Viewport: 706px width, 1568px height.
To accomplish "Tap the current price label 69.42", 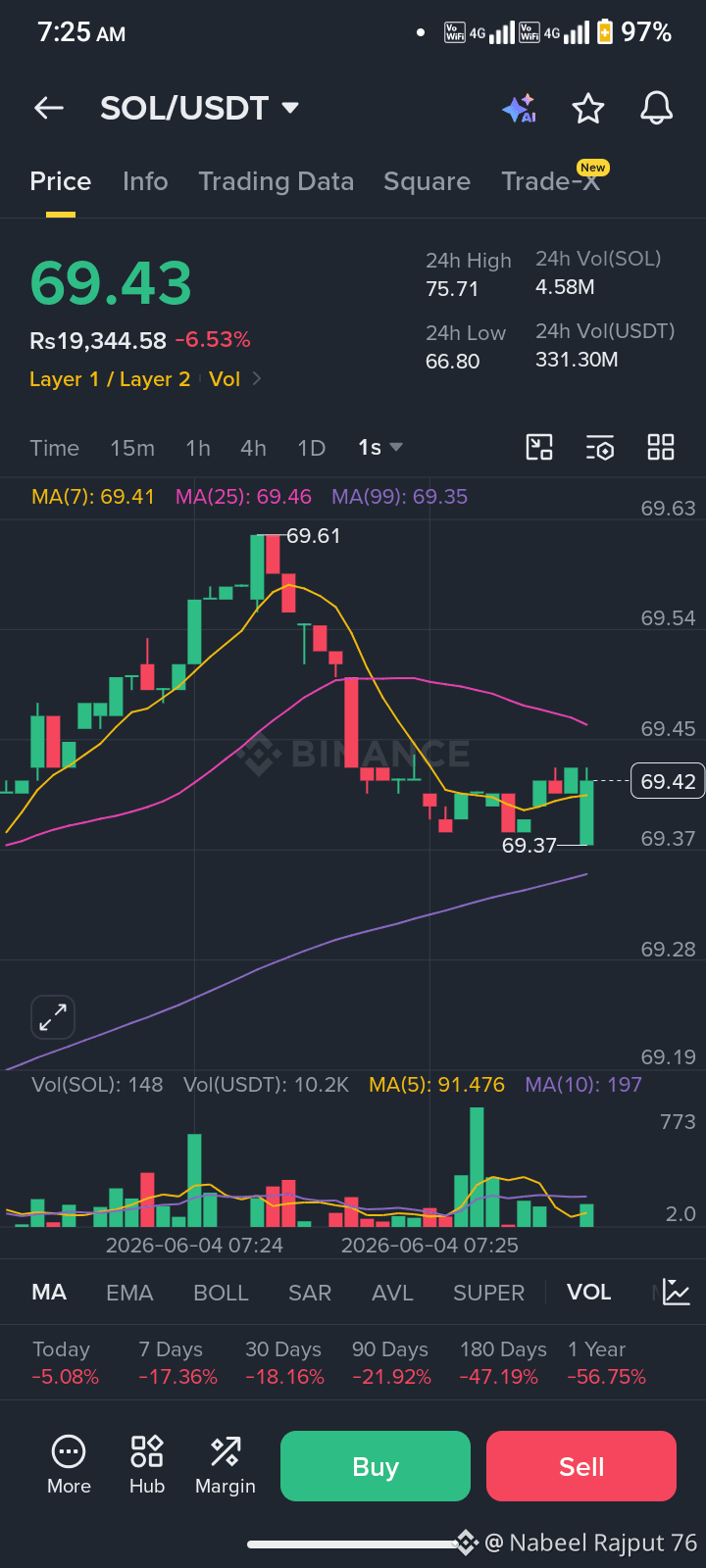I will pyautogui.click(x=668, y=781).
